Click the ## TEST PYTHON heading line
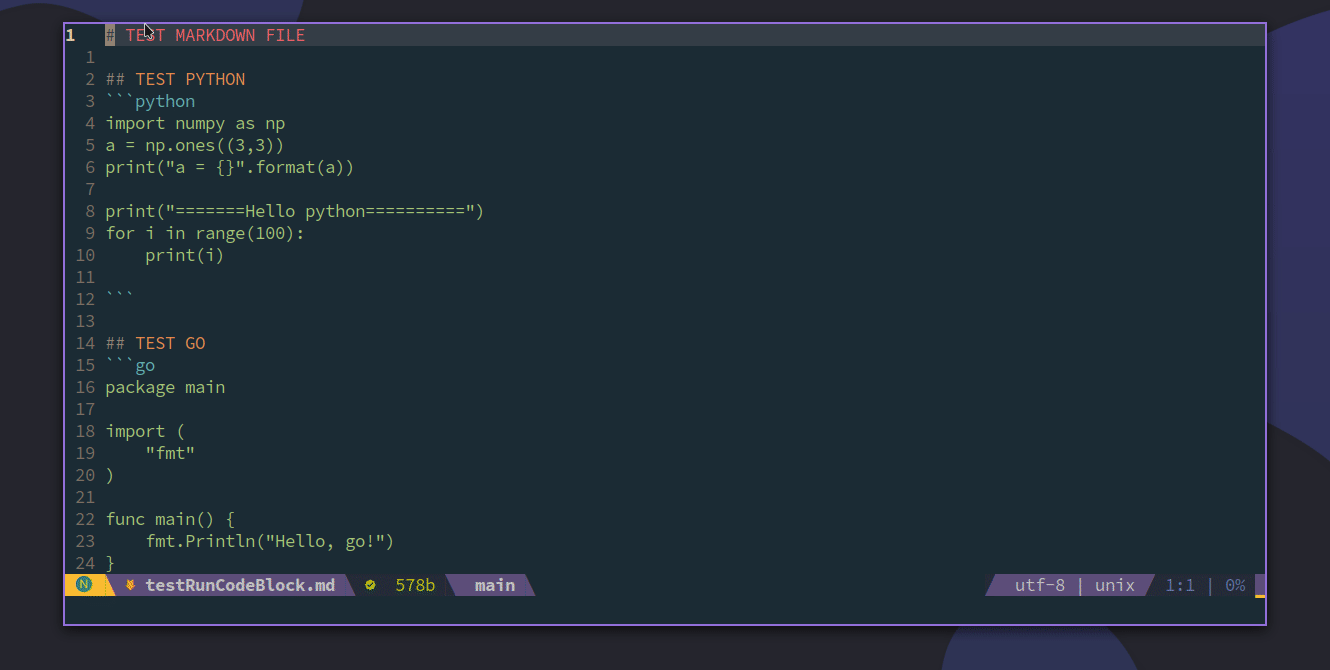 (x=175, y=79)
